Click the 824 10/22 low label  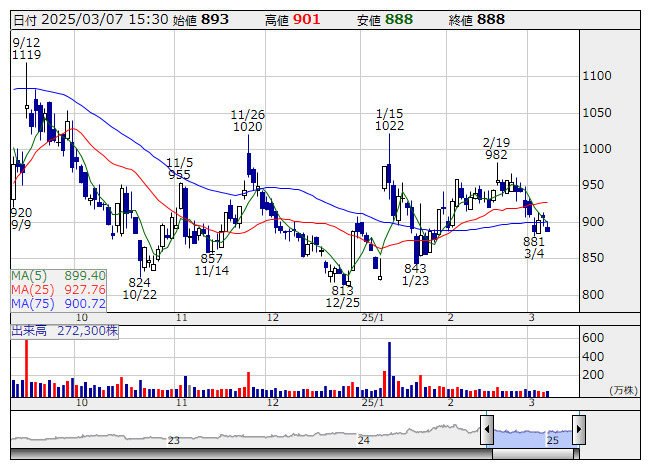click(x=140, y=289)
